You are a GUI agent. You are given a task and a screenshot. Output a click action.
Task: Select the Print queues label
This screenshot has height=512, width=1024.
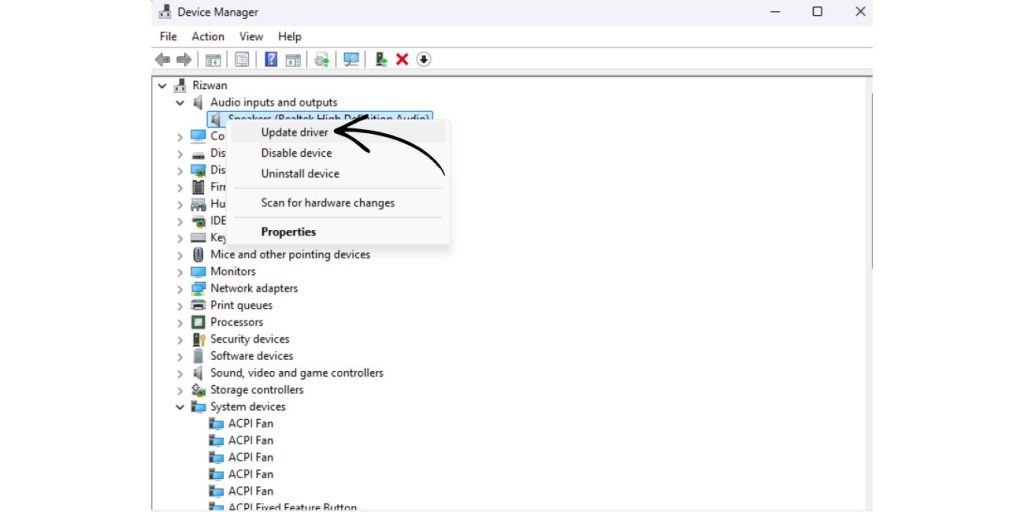tap(241, 305)
